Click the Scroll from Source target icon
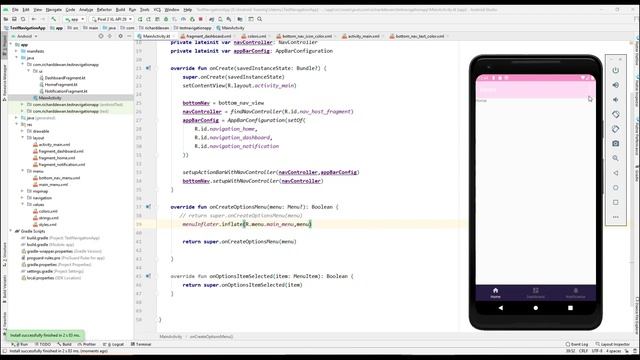 point(101,36)
